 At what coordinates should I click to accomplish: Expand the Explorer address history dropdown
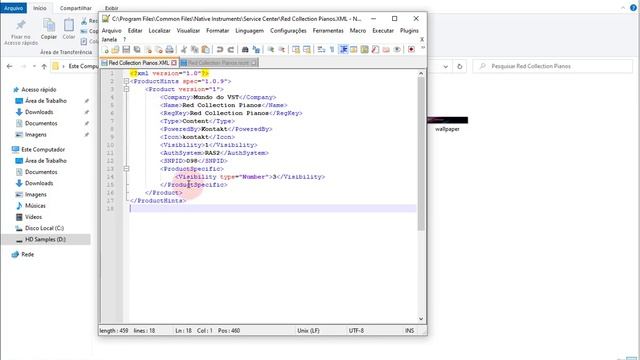pyautogui.click(x=445, y=66)
